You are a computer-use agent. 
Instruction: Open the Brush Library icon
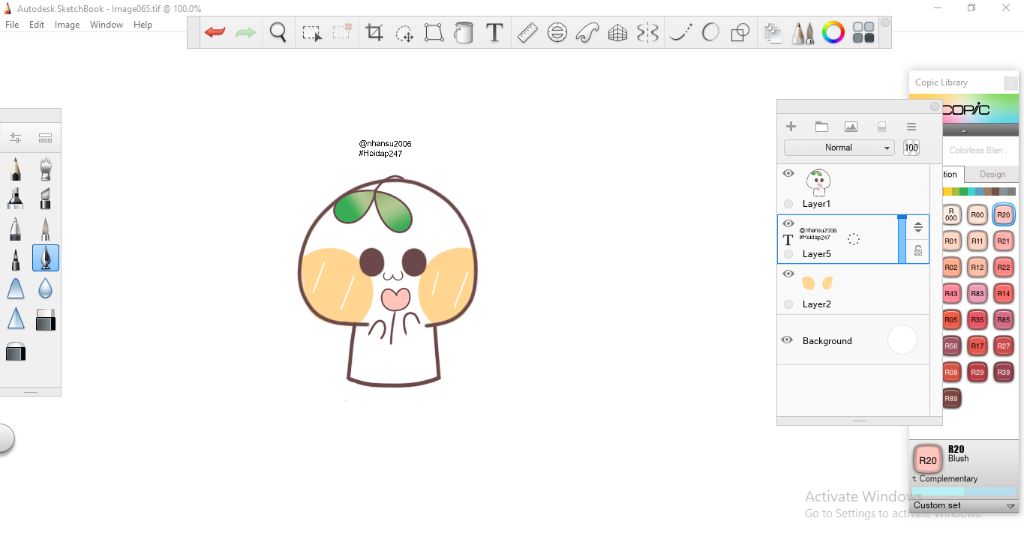(x=45, y=138)
